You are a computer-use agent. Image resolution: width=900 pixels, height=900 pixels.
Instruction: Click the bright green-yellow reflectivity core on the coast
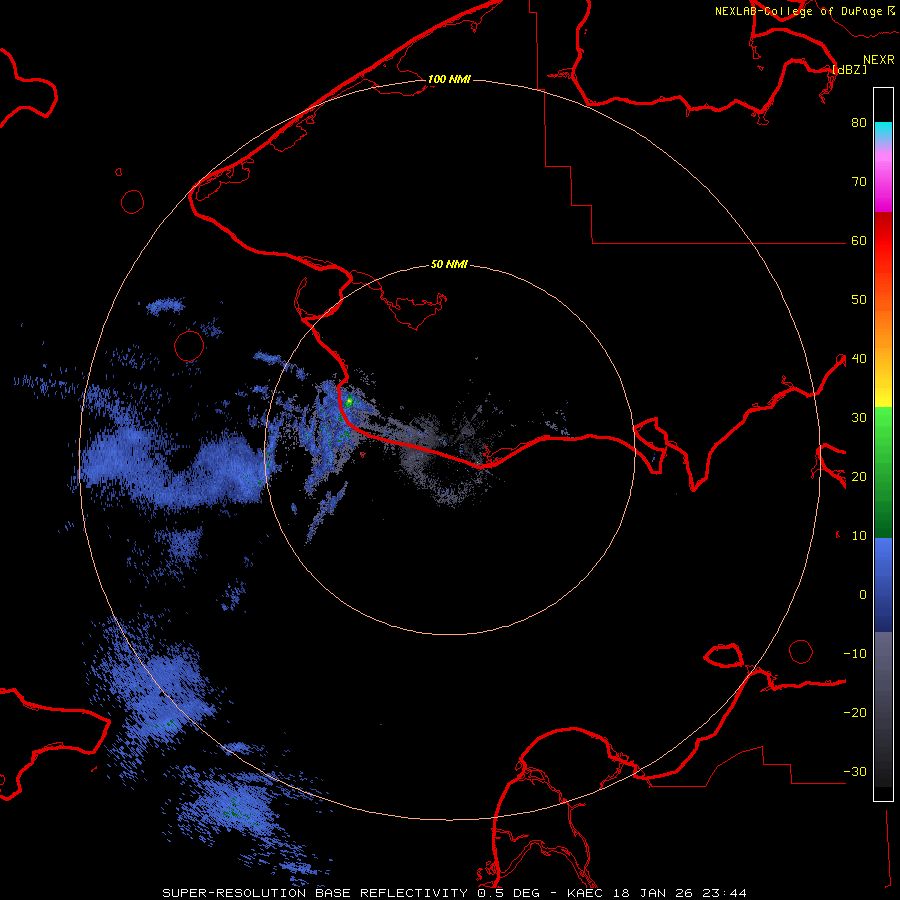point(349,401)
